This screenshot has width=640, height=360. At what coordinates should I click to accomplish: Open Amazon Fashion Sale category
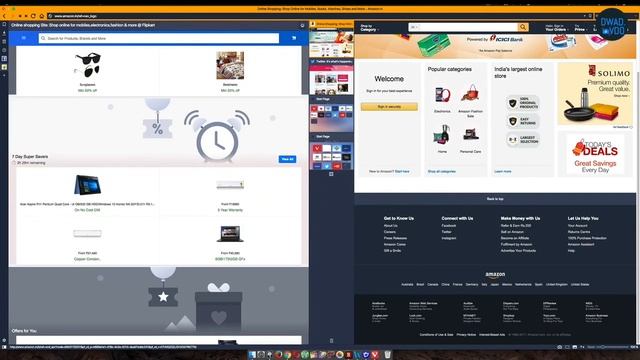(x=470, y=101)
